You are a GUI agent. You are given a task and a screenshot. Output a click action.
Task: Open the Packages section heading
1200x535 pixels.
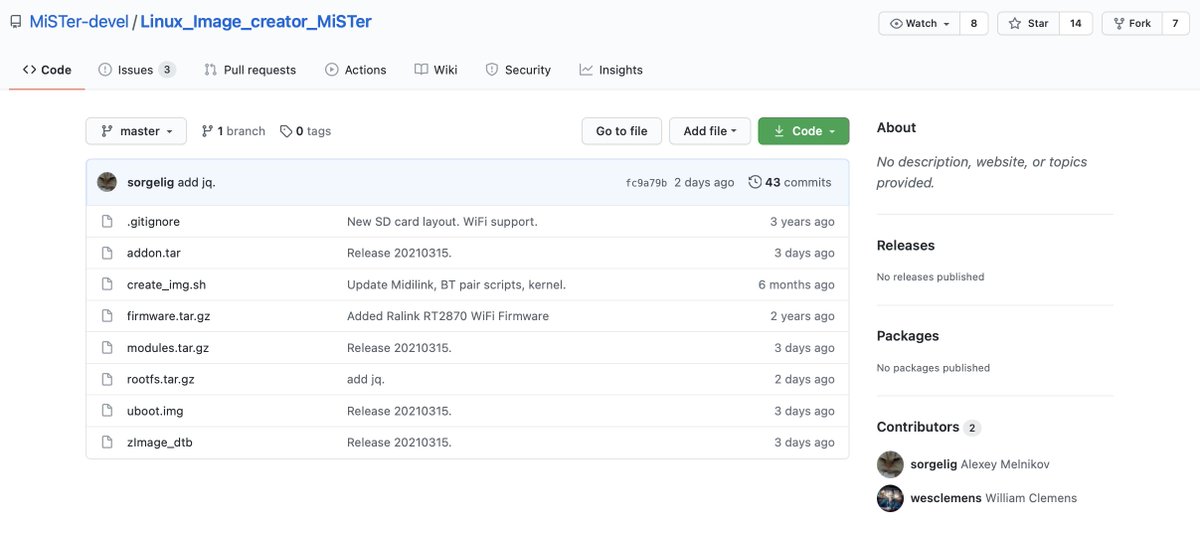point(908,336)
